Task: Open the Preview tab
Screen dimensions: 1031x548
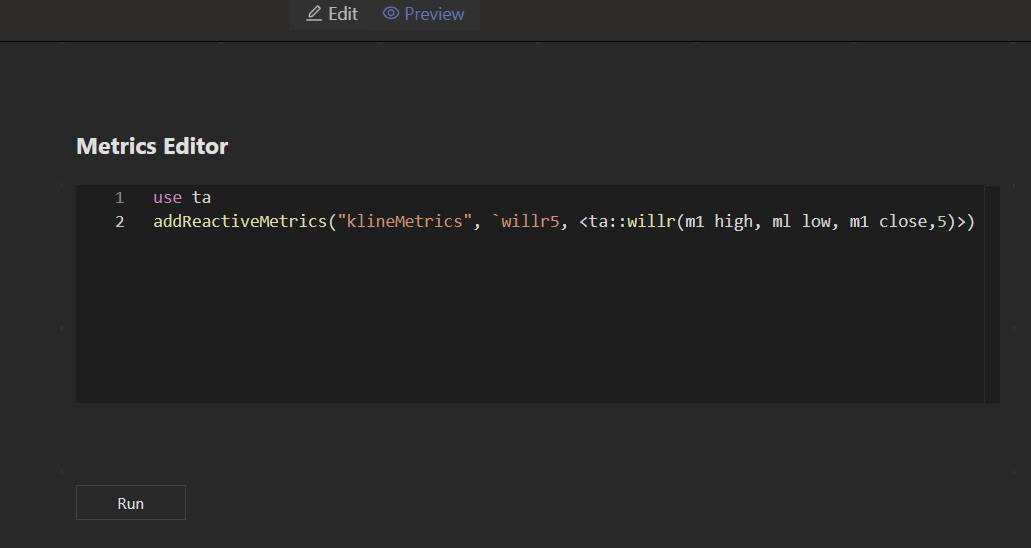Action: [x=424, y=14]
